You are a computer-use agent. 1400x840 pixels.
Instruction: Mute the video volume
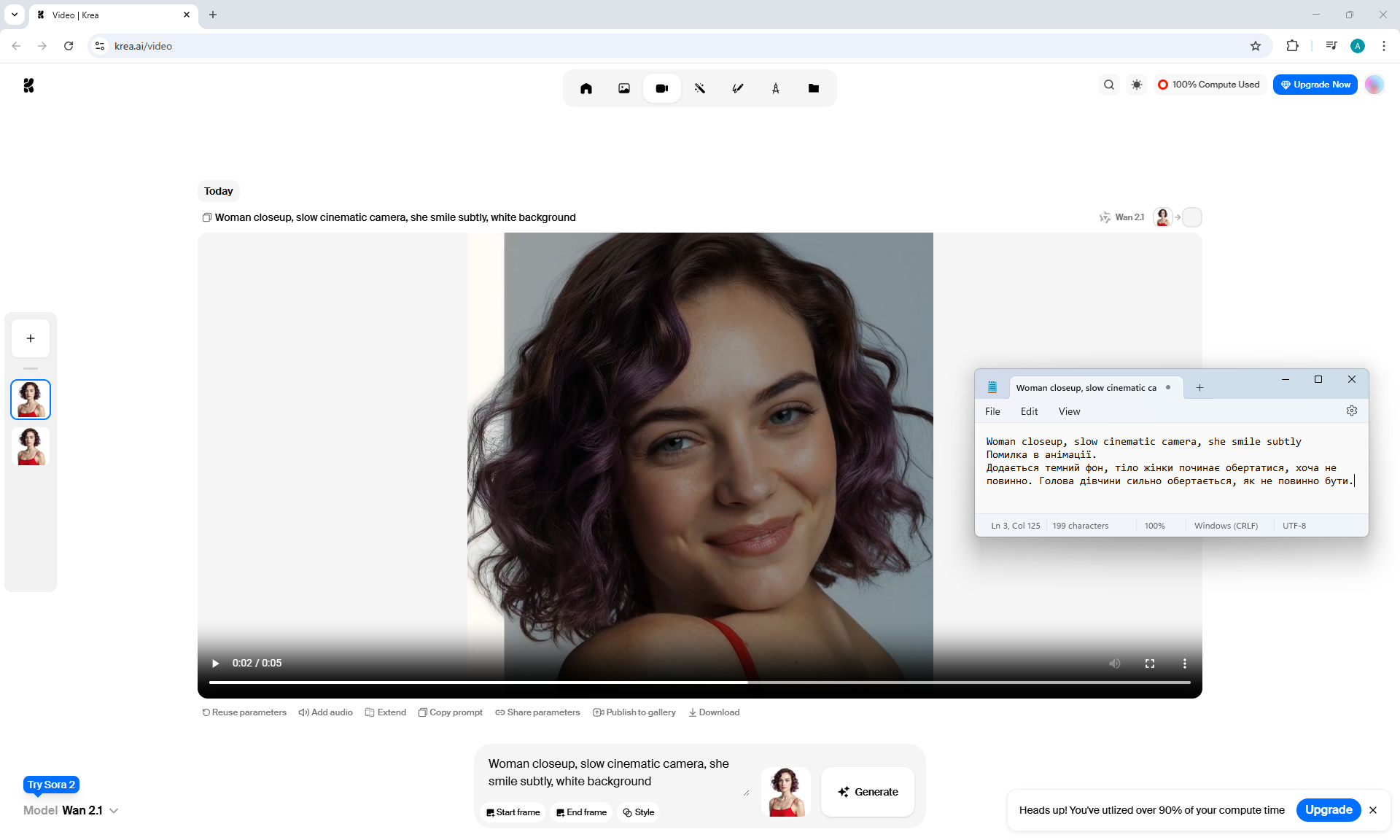1114,664
